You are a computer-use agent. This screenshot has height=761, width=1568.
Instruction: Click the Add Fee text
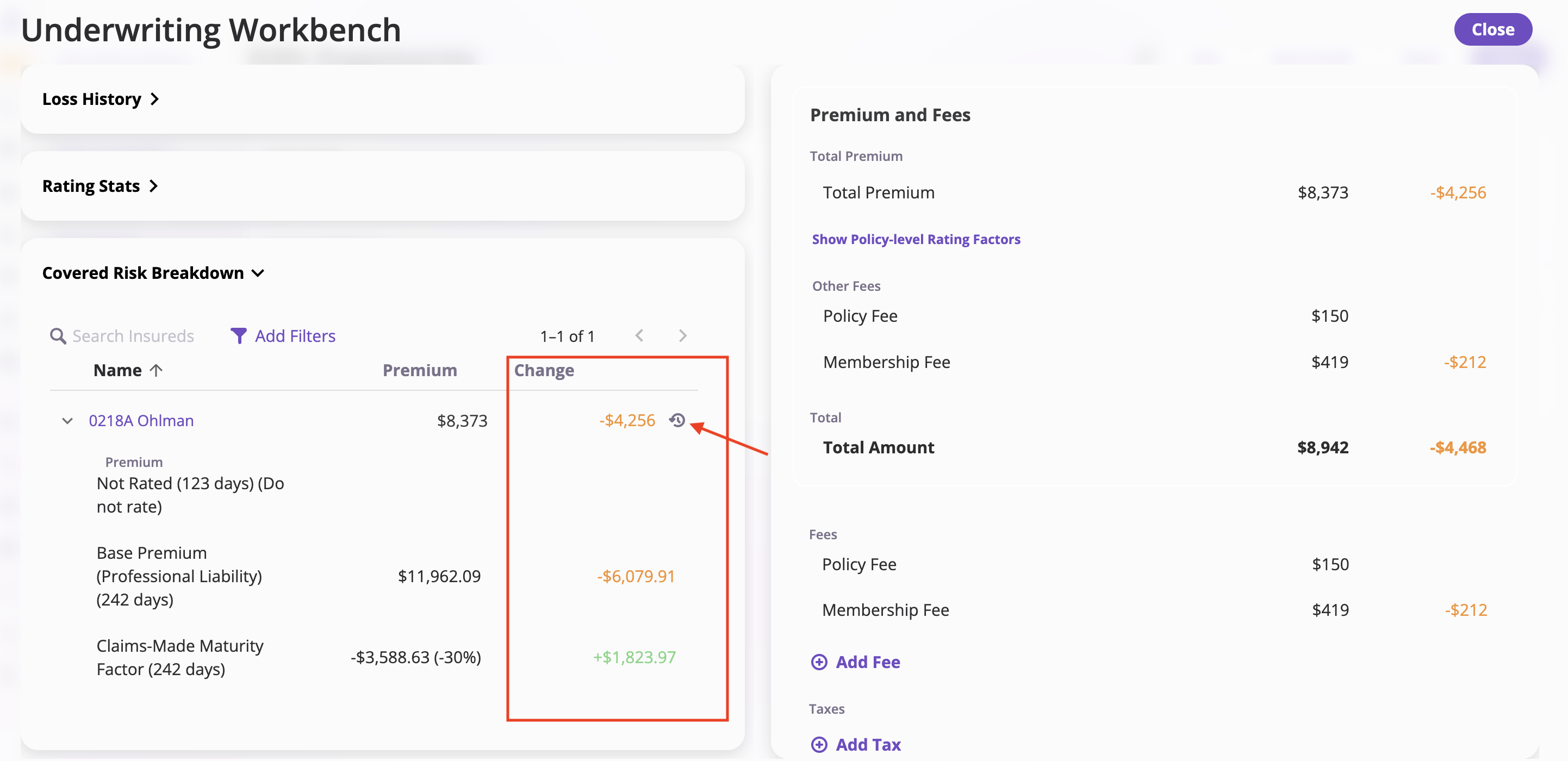[867, 662]
